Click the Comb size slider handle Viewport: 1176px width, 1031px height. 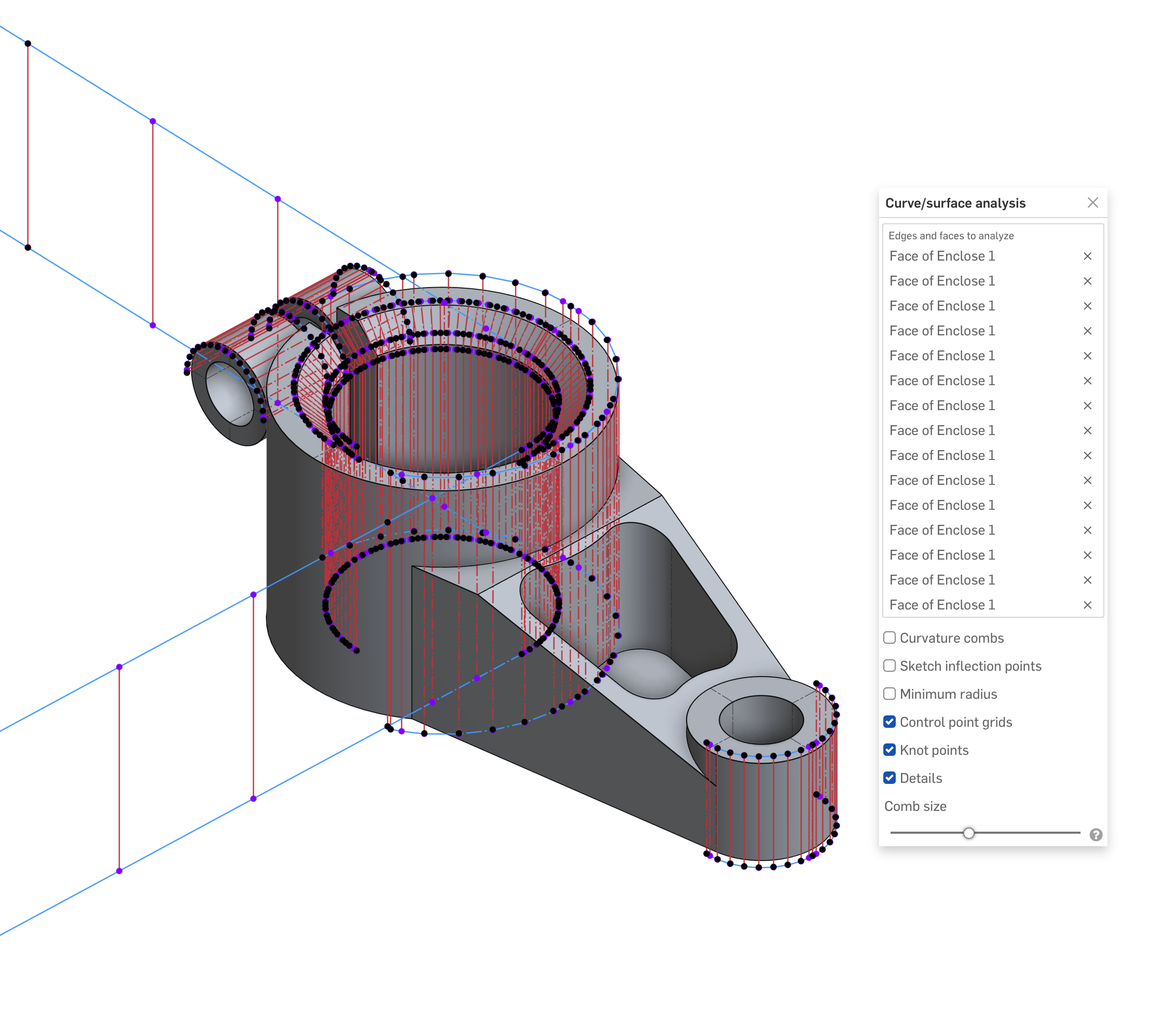[968, 833]
